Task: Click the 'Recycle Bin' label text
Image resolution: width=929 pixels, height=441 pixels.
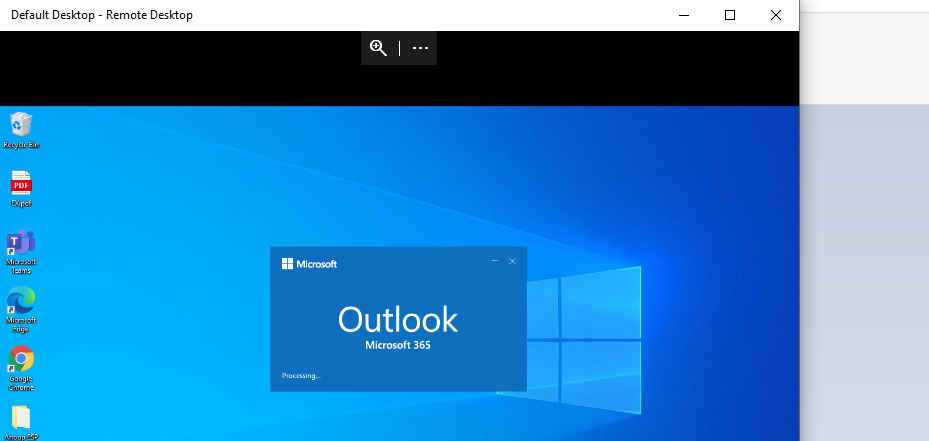Action: click(x=21, y=145)
